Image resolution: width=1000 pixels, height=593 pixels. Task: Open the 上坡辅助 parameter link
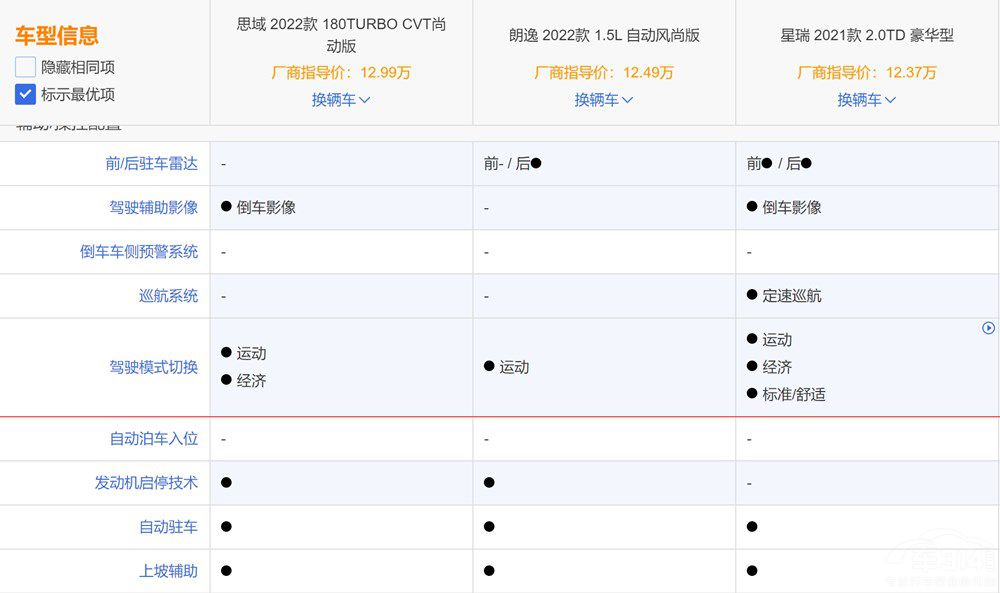coord(168,571)
